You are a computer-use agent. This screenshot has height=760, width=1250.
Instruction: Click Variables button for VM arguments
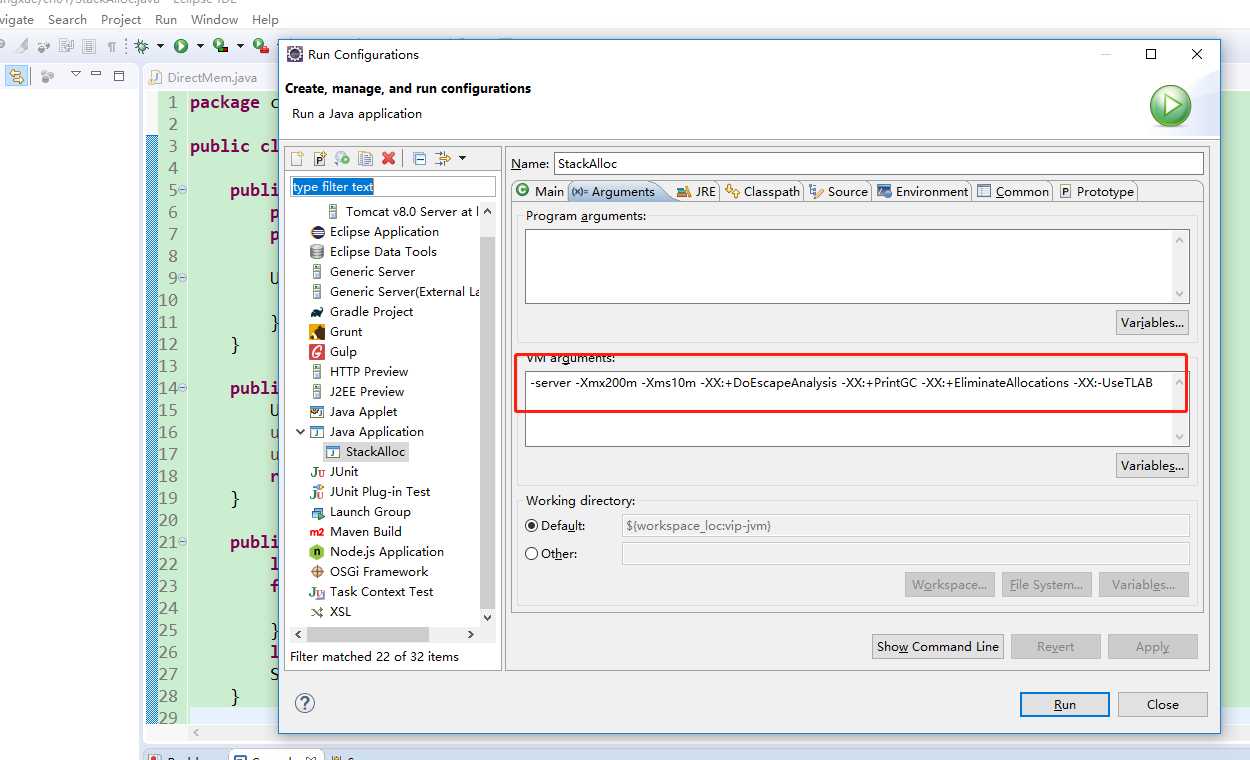(x=1152, y=465)
